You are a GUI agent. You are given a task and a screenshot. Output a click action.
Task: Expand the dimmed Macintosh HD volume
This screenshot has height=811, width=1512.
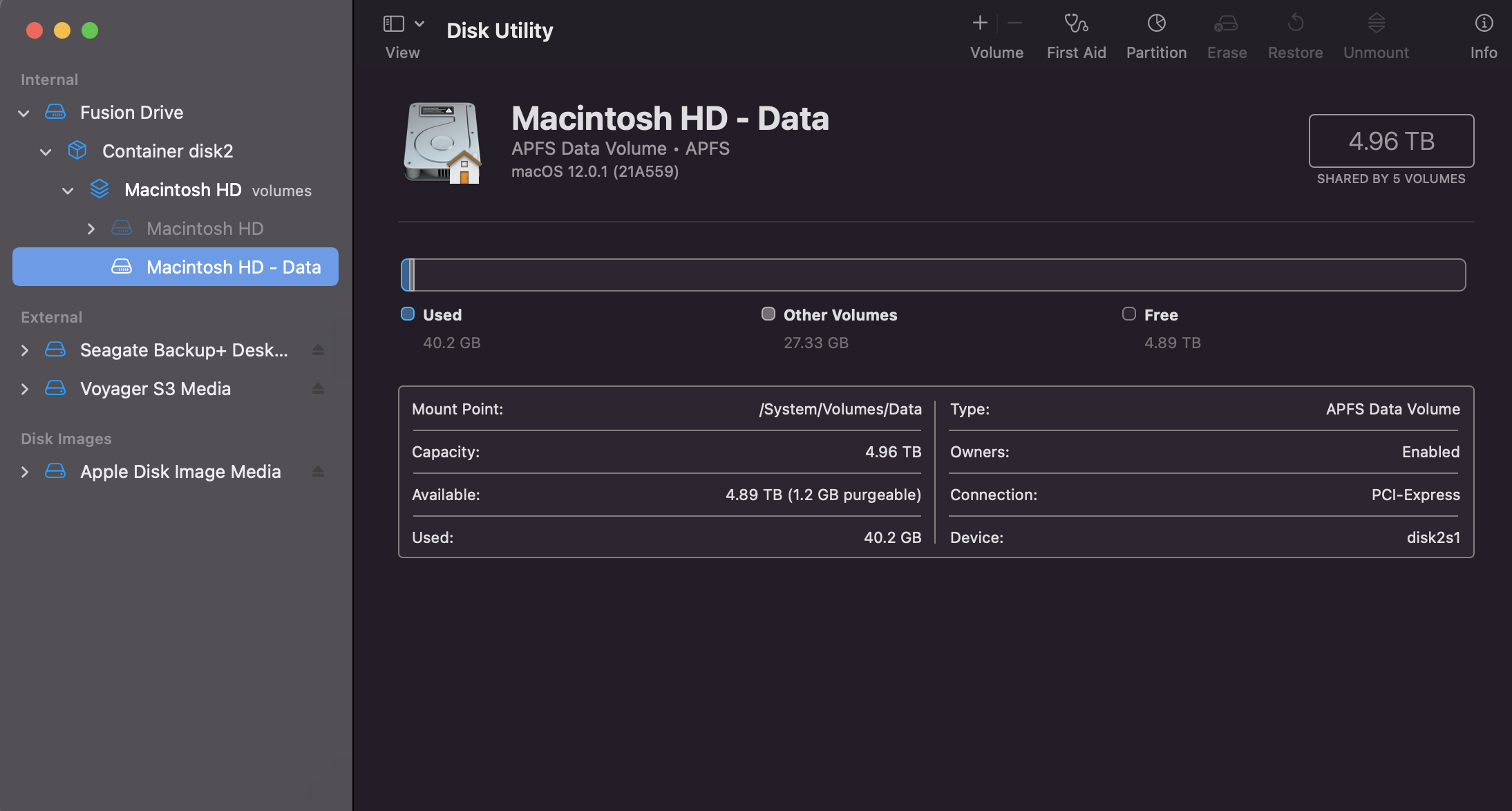click(x=91, y=229)
